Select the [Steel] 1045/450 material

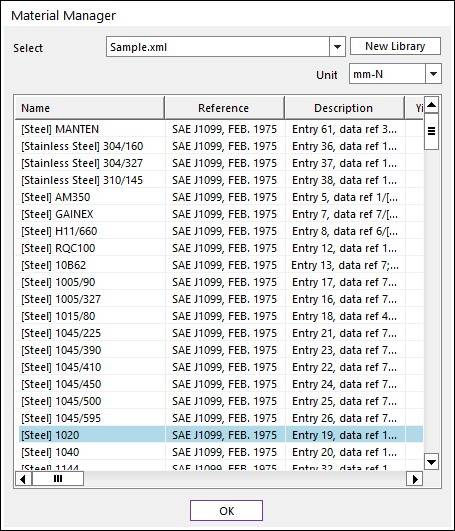tap(61, 384)
